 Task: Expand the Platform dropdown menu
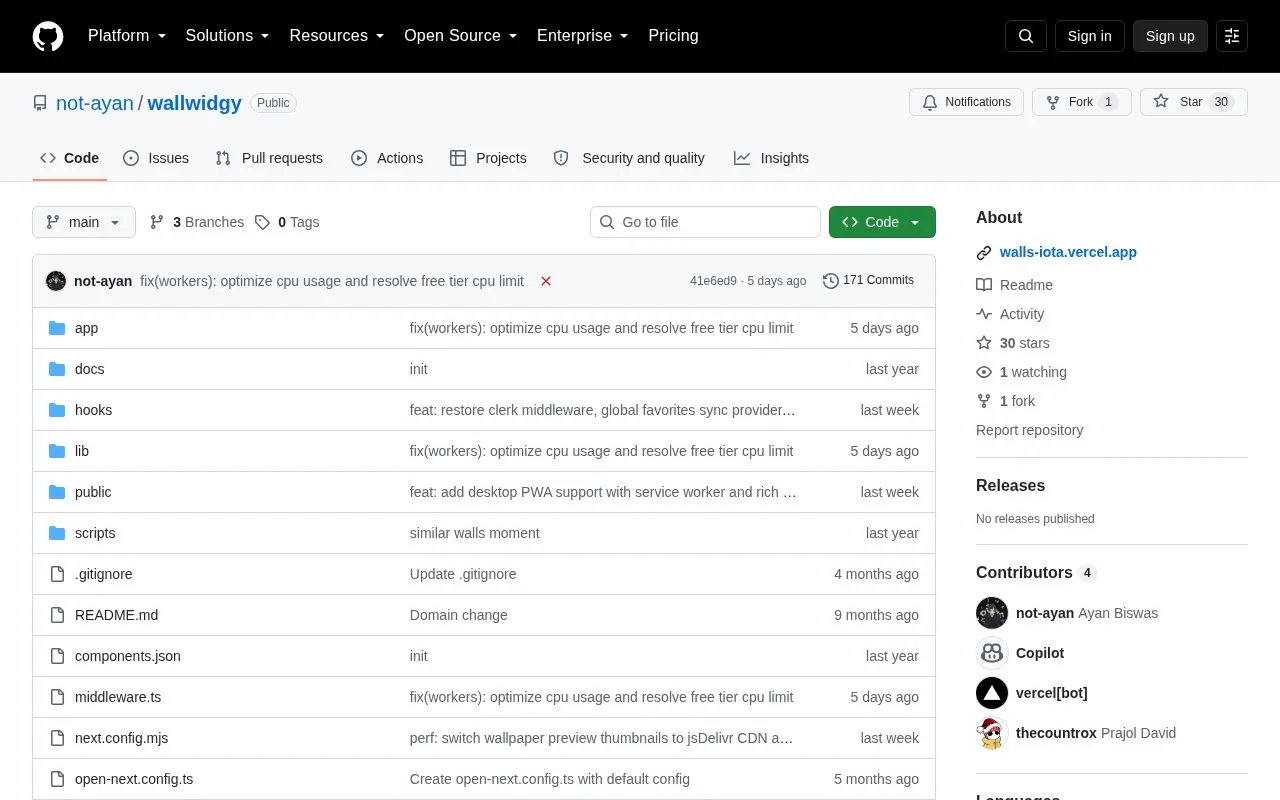click(x=127, y=36)
